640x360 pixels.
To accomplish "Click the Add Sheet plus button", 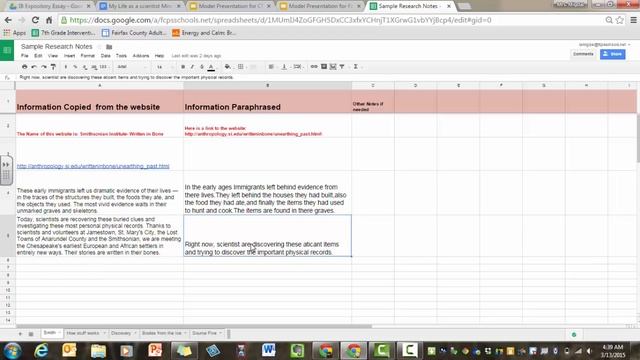I will (x=20, y=334).
